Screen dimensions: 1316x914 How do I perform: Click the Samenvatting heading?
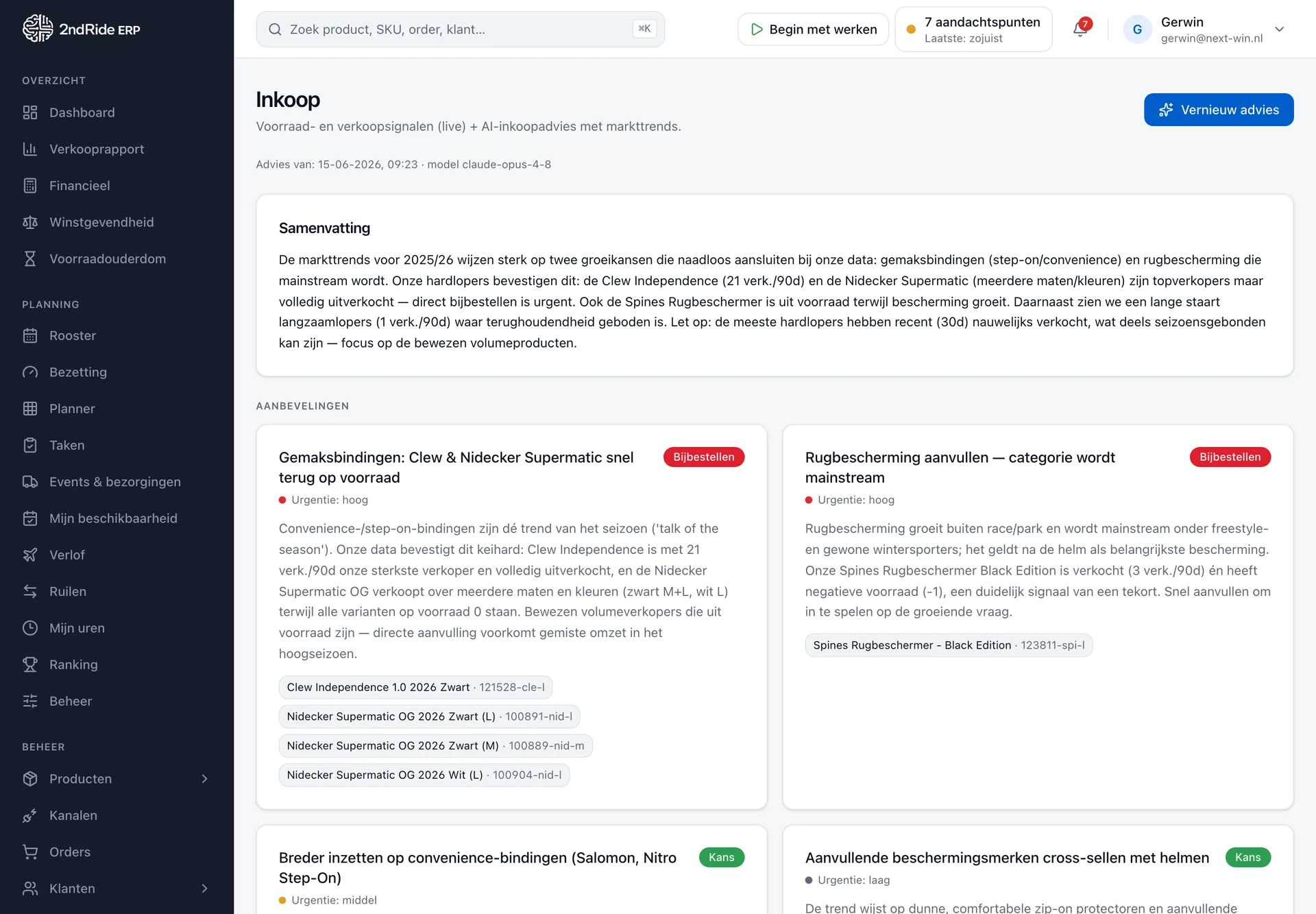click(324, 228)
